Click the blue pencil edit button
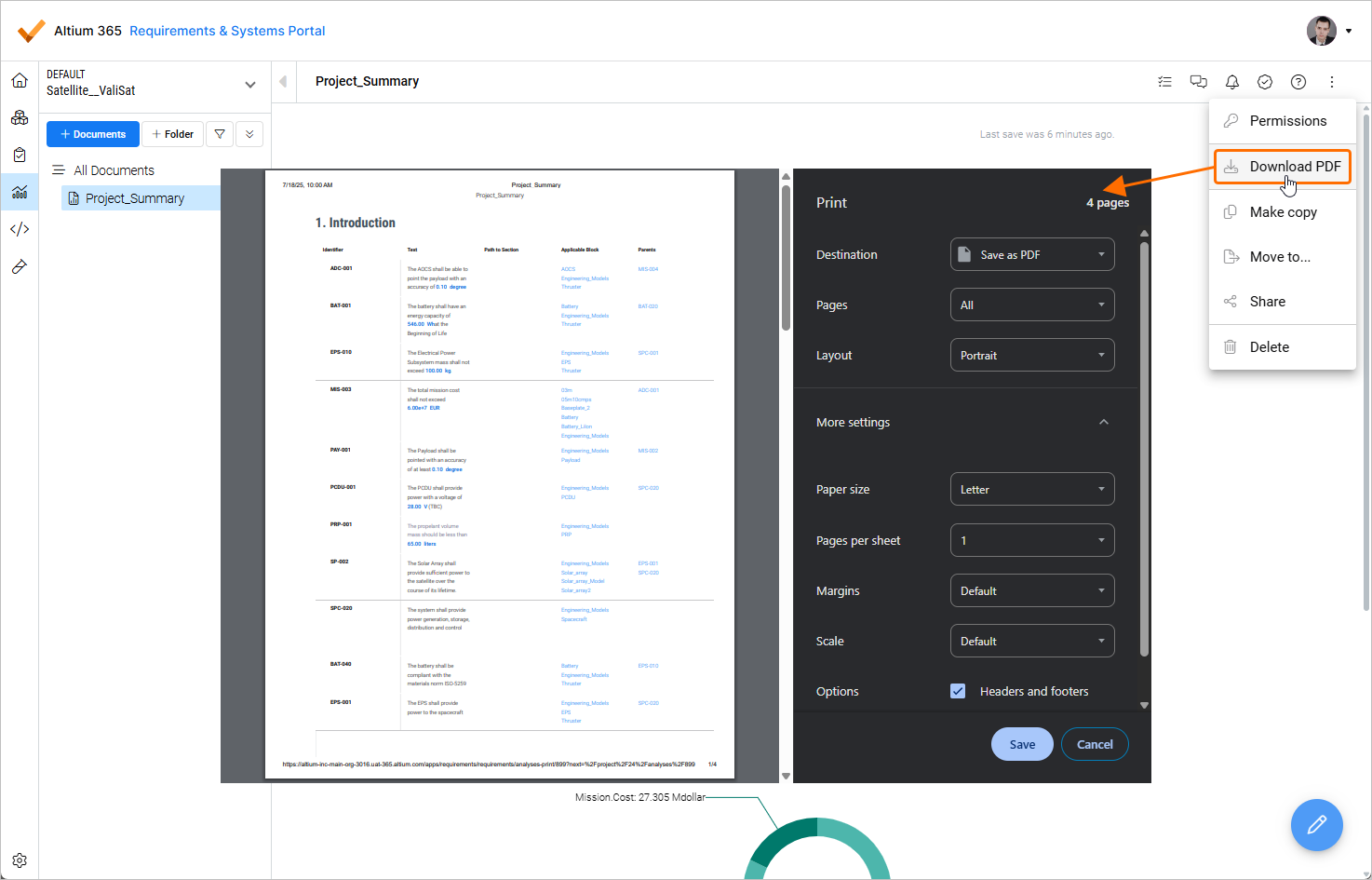 1316,825
